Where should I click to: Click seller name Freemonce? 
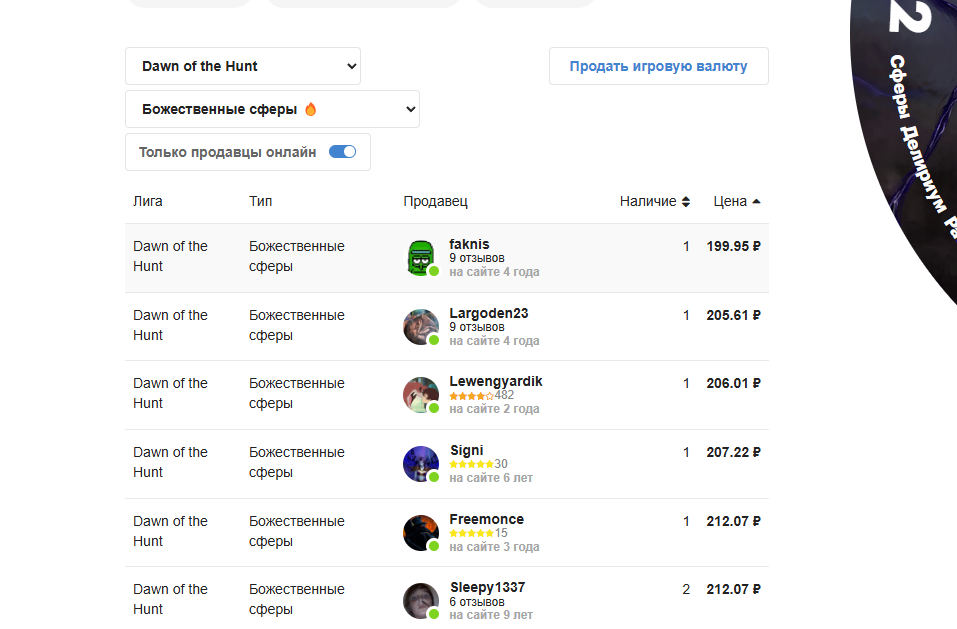[486, 519]
